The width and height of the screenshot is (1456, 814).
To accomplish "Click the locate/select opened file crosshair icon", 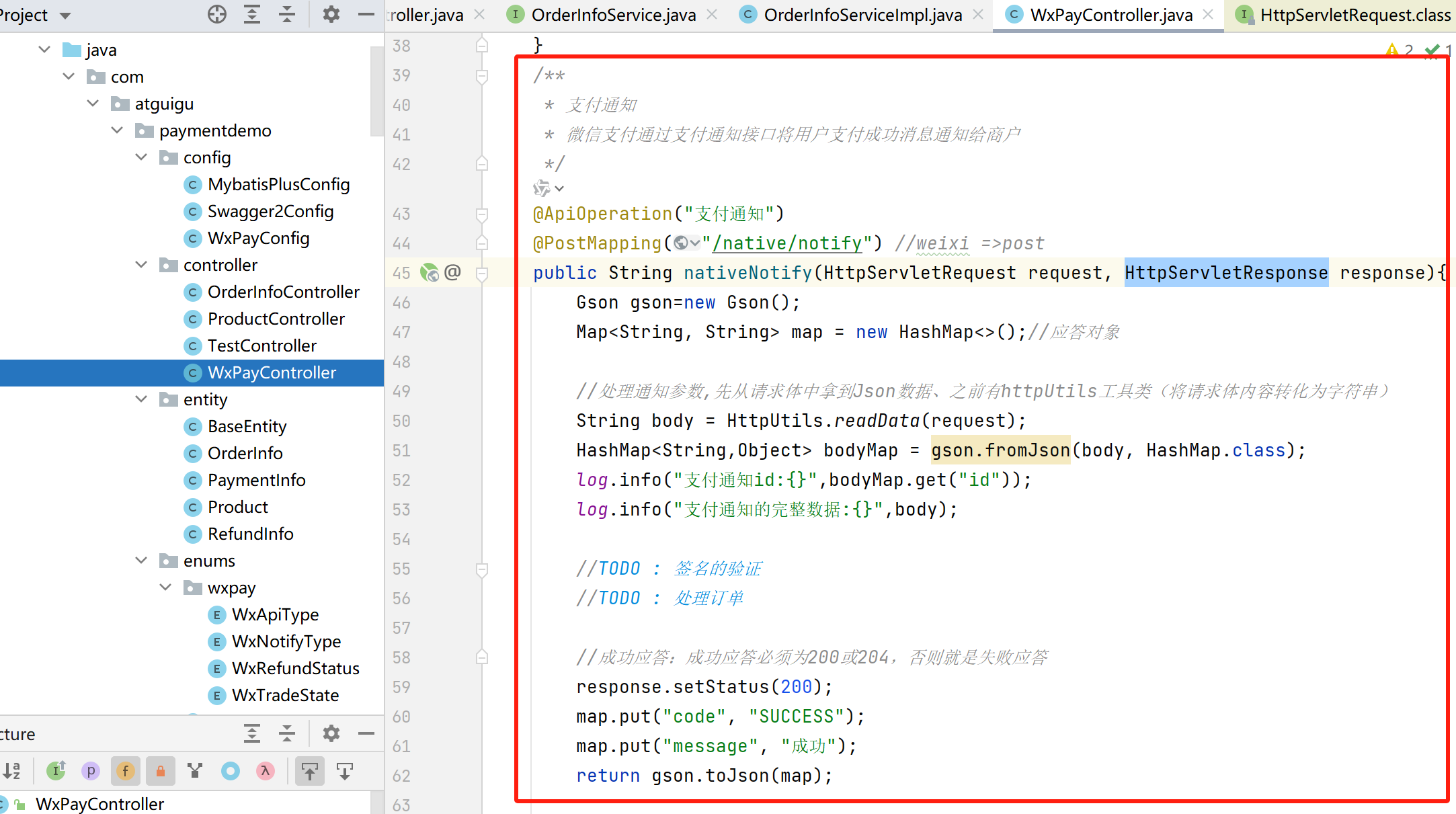I will 216,14.
